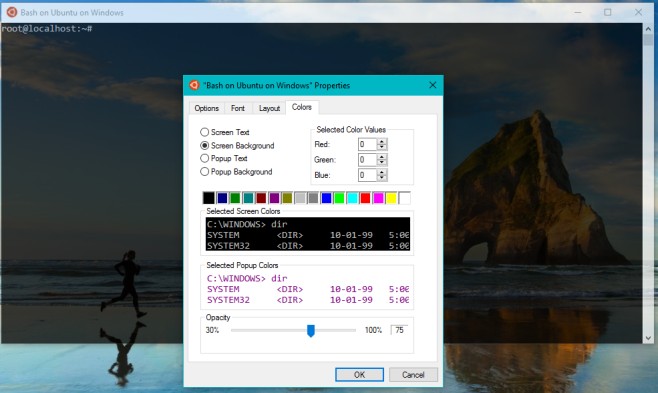Click the Selected Popup Colors preview box
The height and width of the screenshot is (393, 658).
tap(308, 289)
